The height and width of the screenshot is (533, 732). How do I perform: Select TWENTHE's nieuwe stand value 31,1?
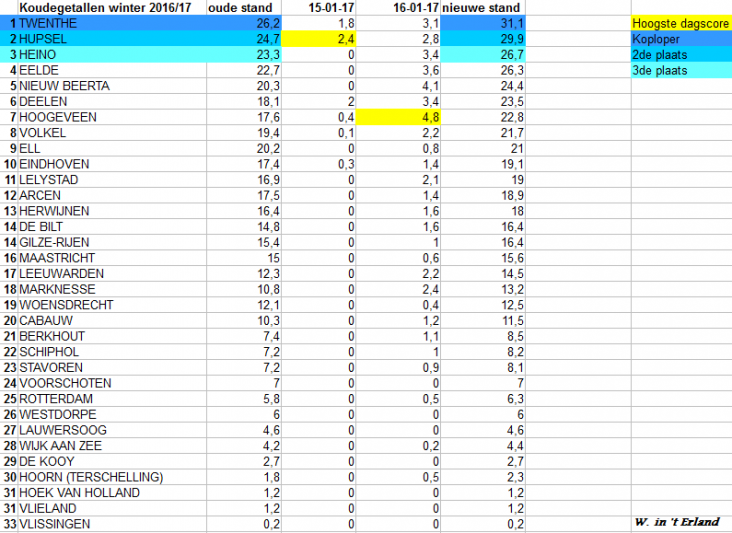[483, 23]
